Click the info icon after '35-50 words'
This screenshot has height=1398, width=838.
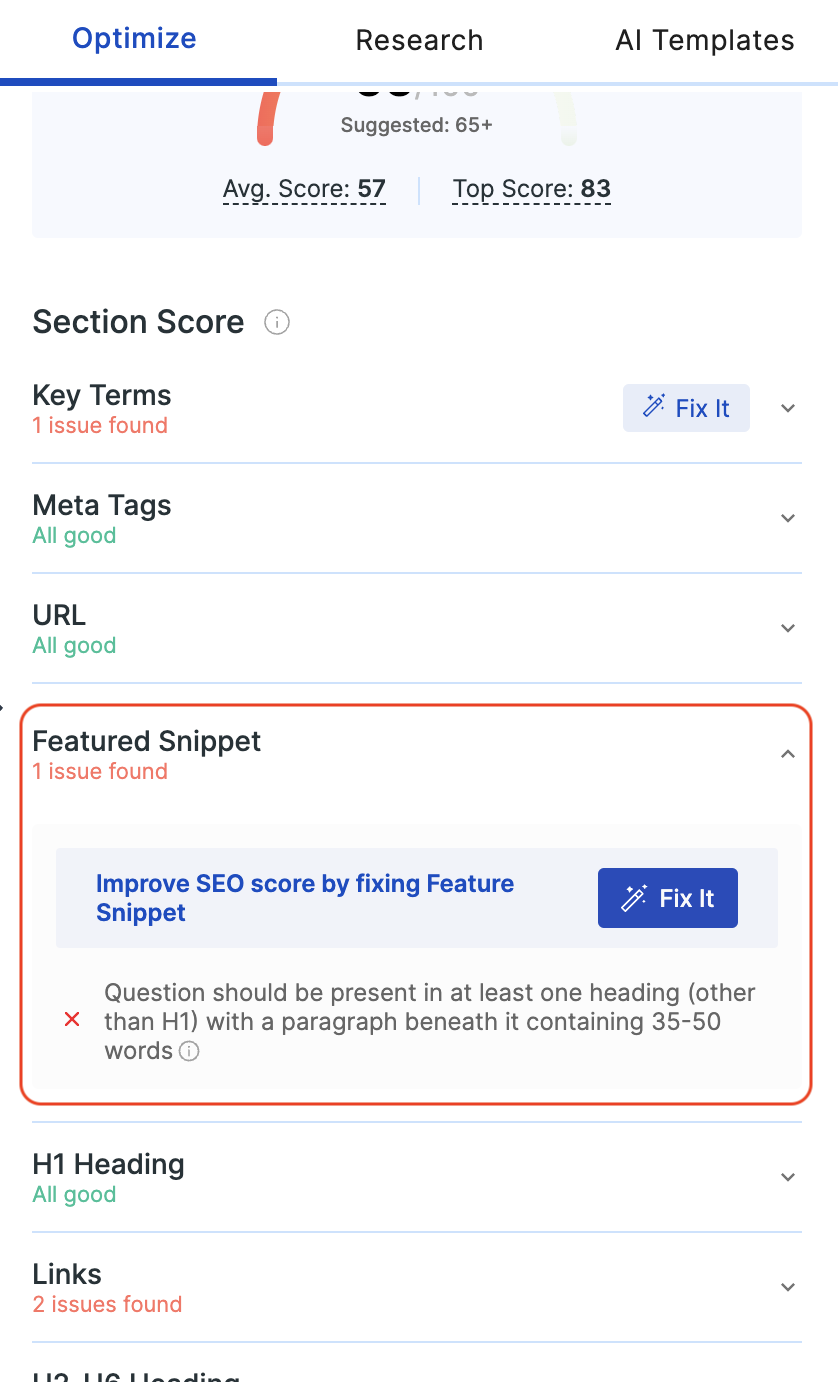pyautogui.click(x=189, y=1051)
